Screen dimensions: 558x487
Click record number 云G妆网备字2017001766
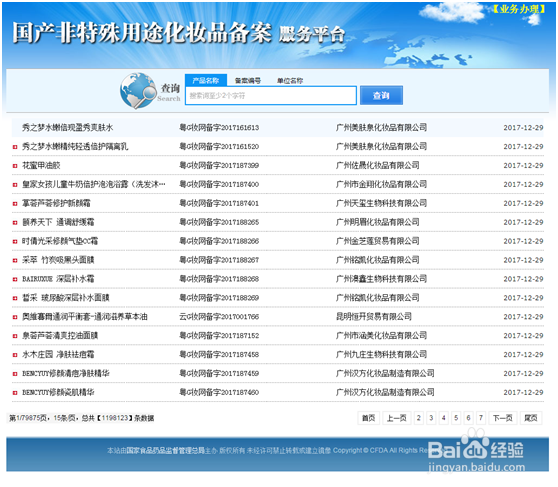[219, 317]
